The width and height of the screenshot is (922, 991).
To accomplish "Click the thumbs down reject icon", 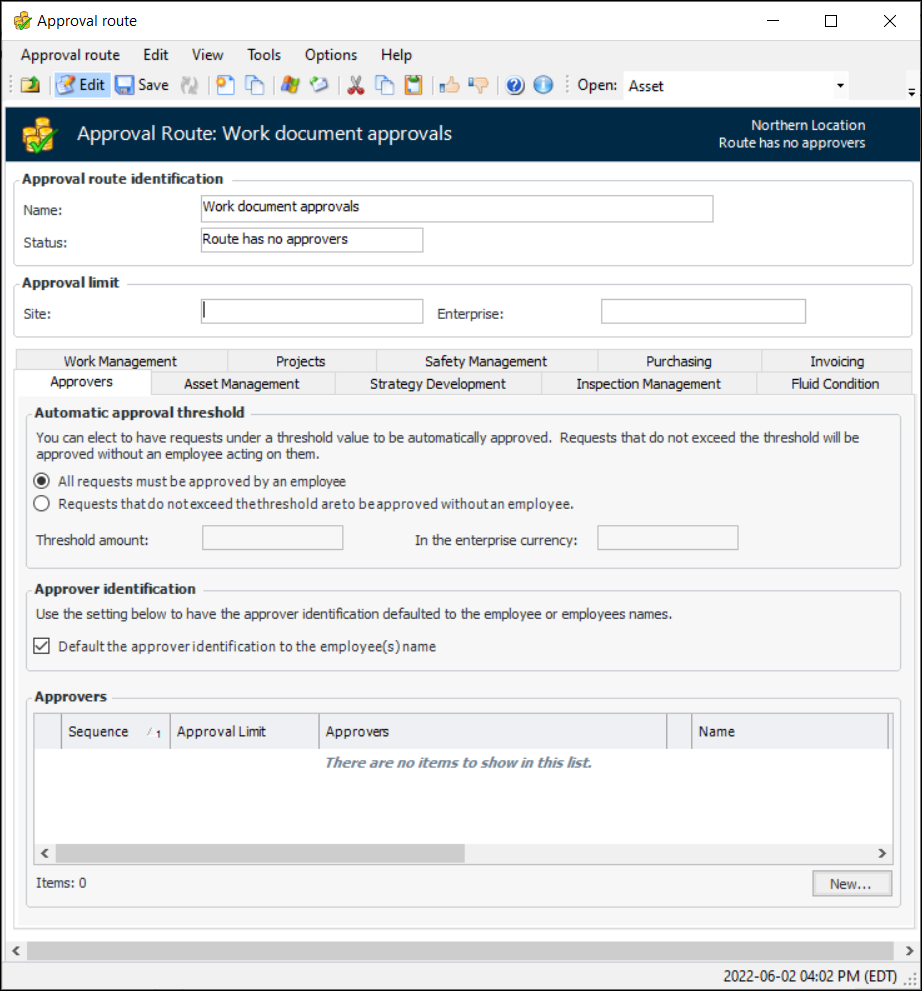I will tap(478, 85).
